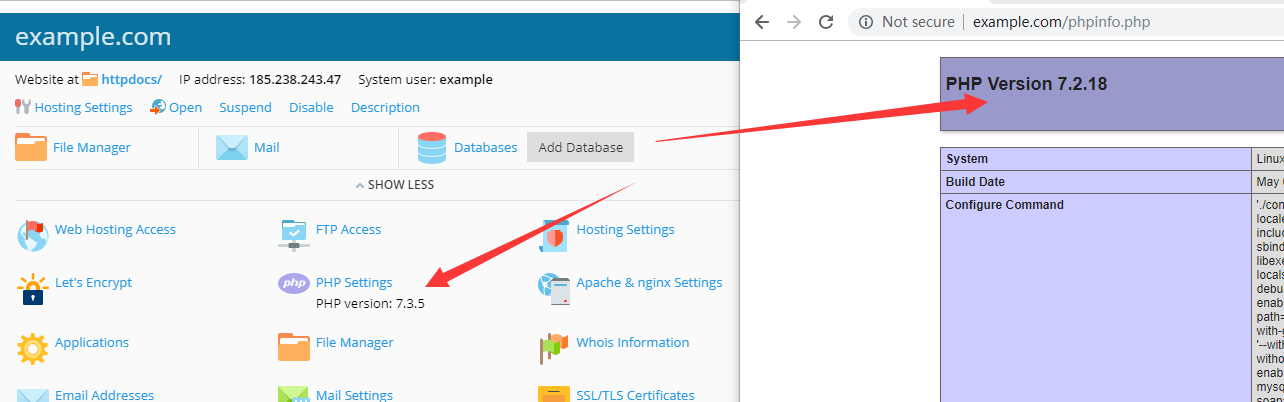Click the Configure Command row label
This screenshot has height=402, width=1284.
[x=1005, y=205]
